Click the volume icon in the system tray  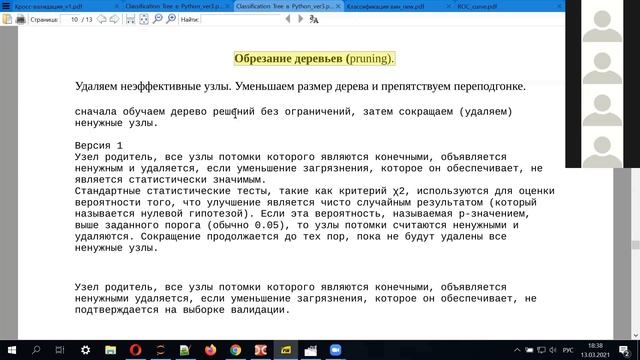pos(553,350)
